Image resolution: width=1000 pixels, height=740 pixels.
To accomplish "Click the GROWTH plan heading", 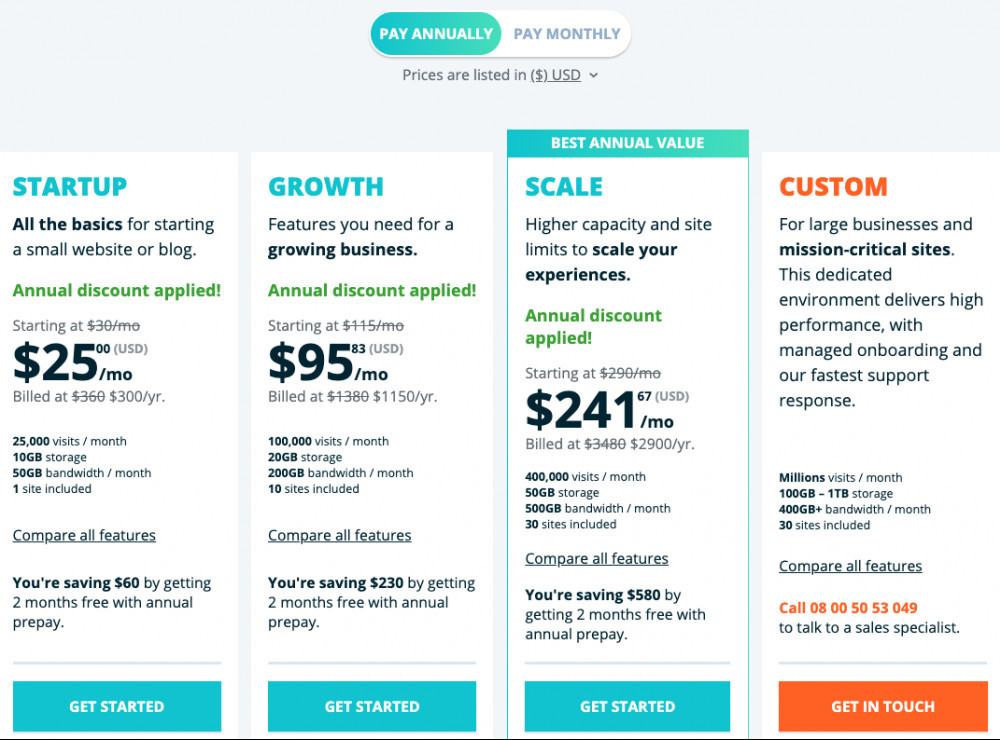I will [x=326, y=187].
